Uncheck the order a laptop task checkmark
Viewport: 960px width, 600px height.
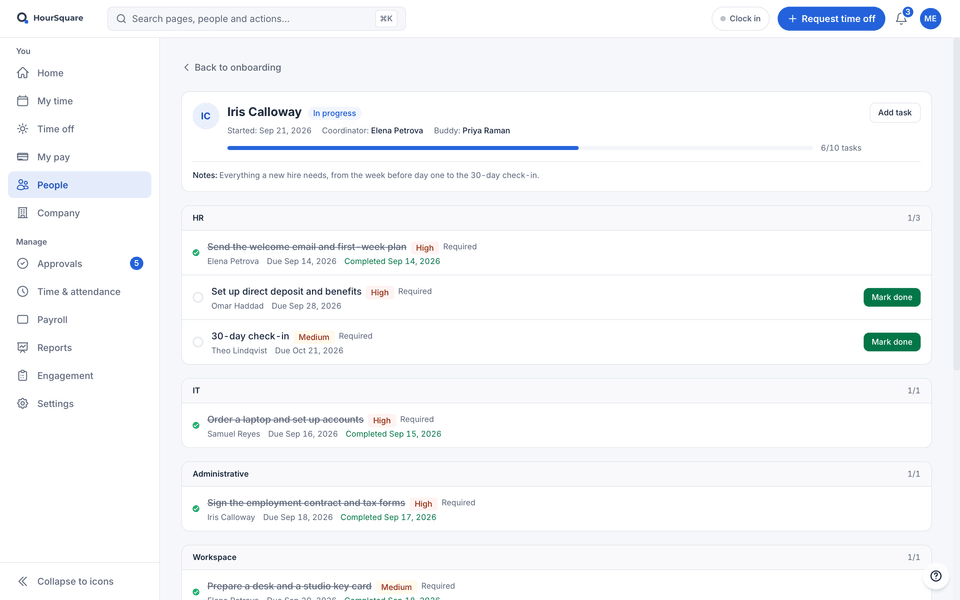pyautogui.click(x=196, y=425)
